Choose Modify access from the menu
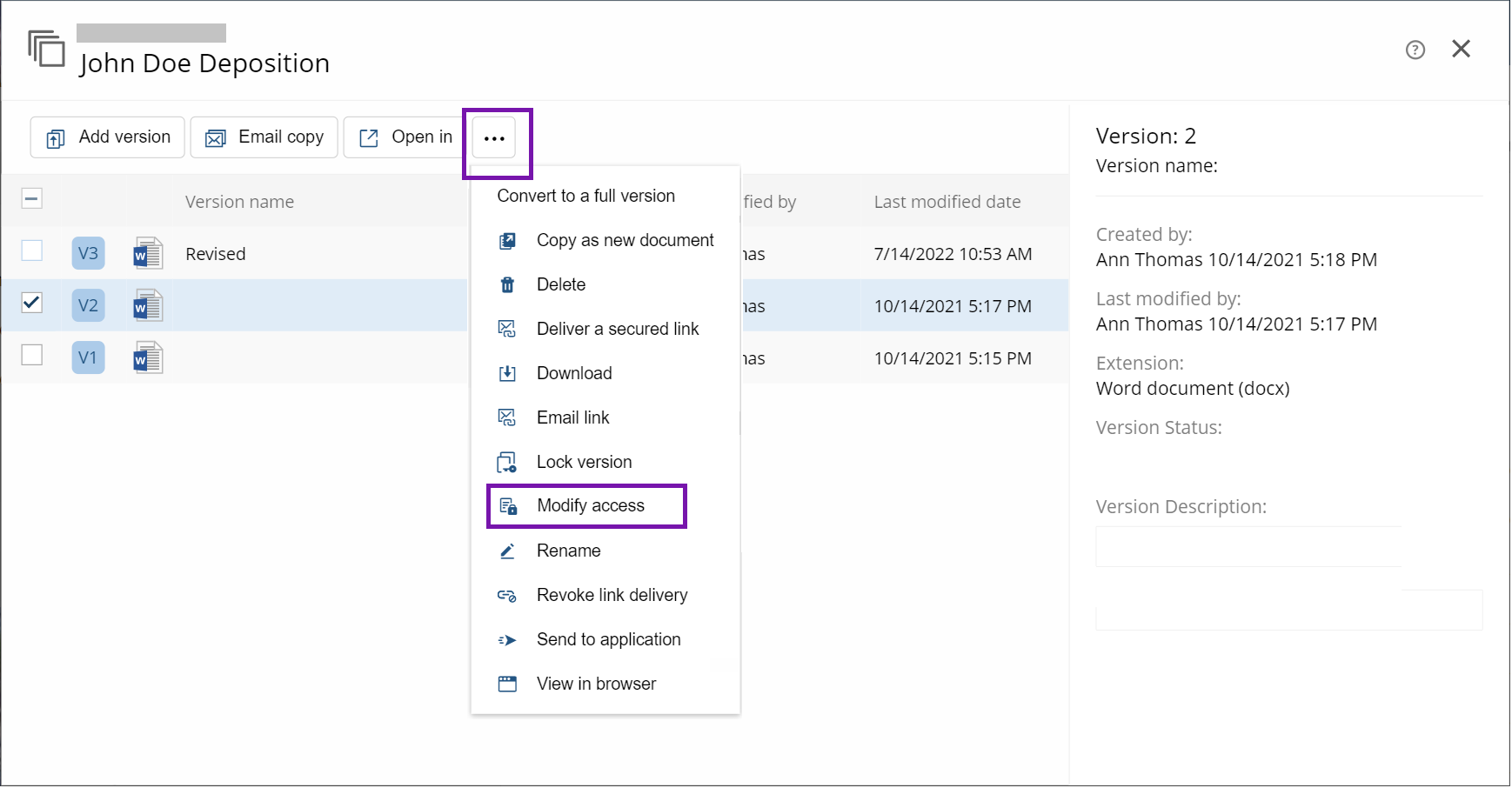 589,506
